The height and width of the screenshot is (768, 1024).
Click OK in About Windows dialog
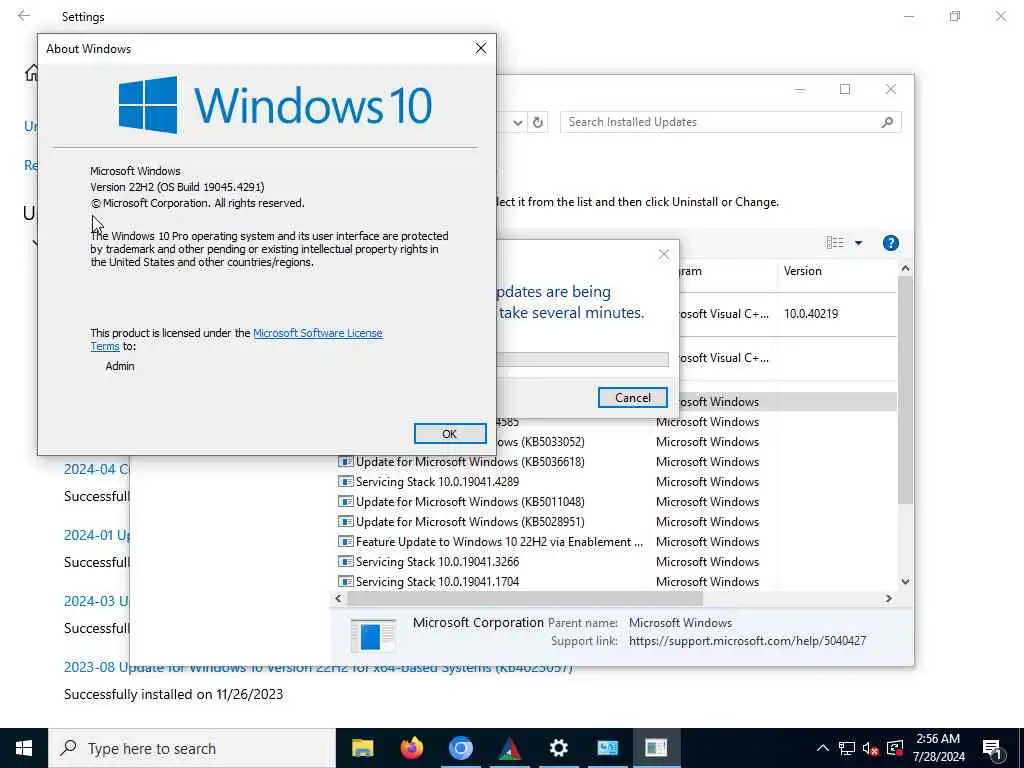pyautogui.click(x=450, y=434)
